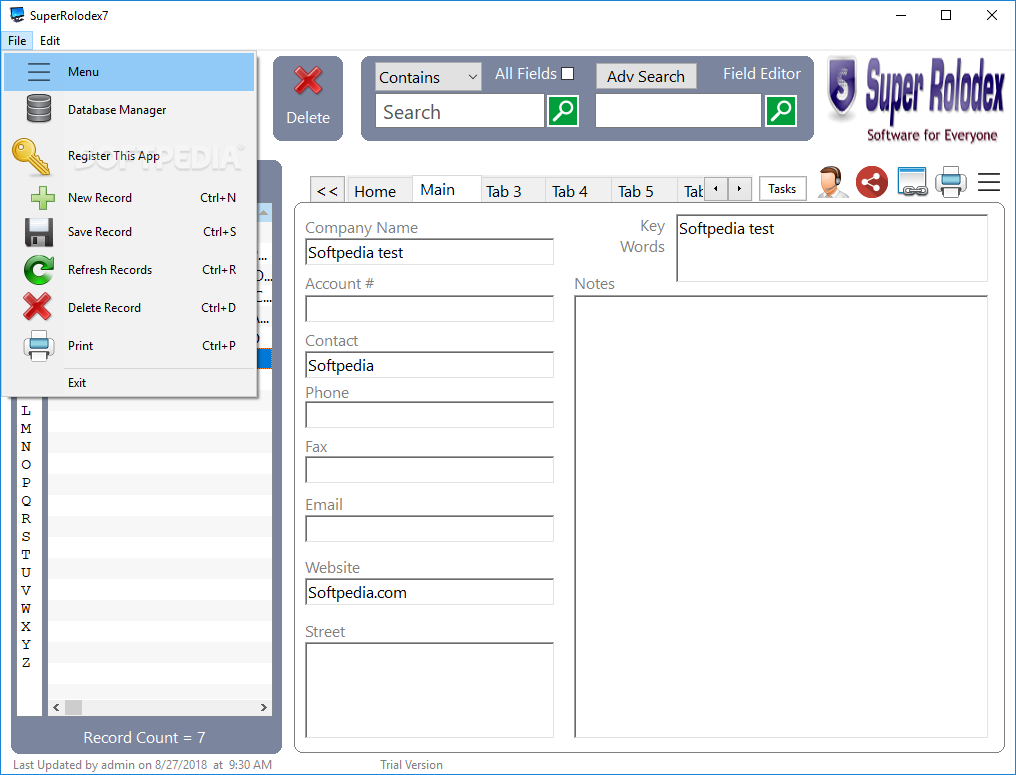
Task: Jump to letter P in alphabet index
Action: (26, 483)
